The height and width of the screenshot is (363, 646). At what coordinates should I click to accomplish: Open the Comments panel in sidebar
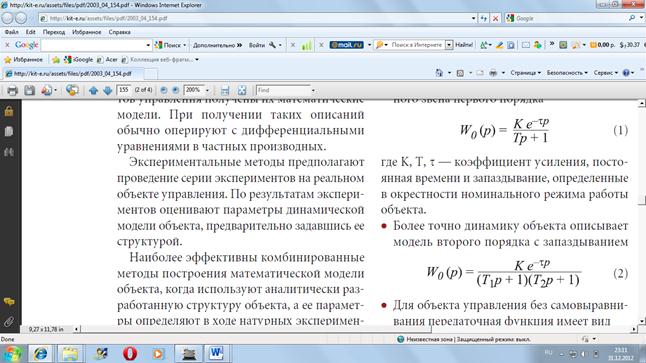pos(9,302)
